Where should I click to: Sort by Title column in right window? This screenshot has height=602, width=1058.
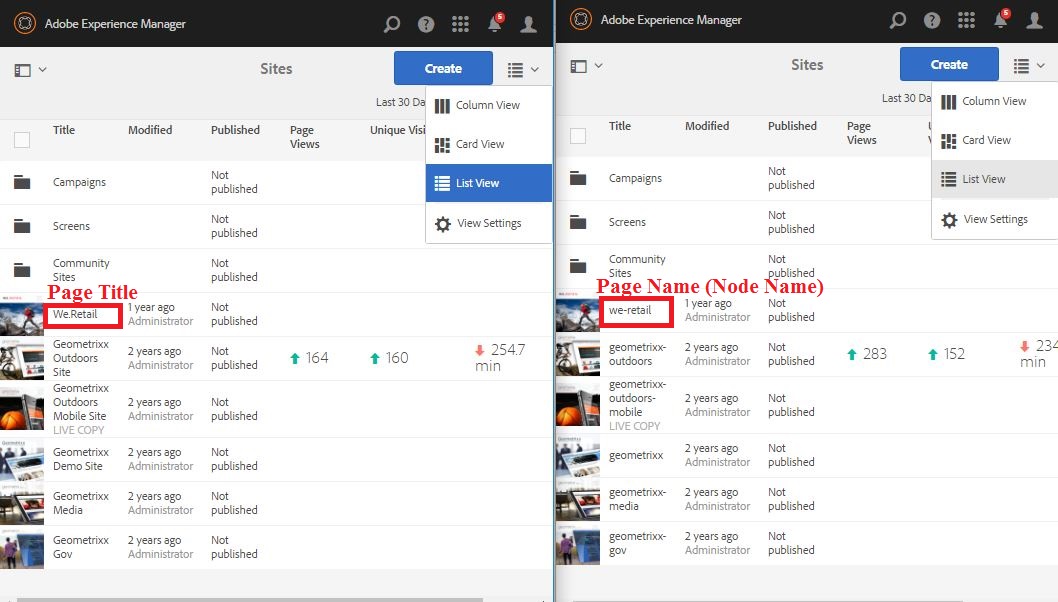click(x=619, y=126)
